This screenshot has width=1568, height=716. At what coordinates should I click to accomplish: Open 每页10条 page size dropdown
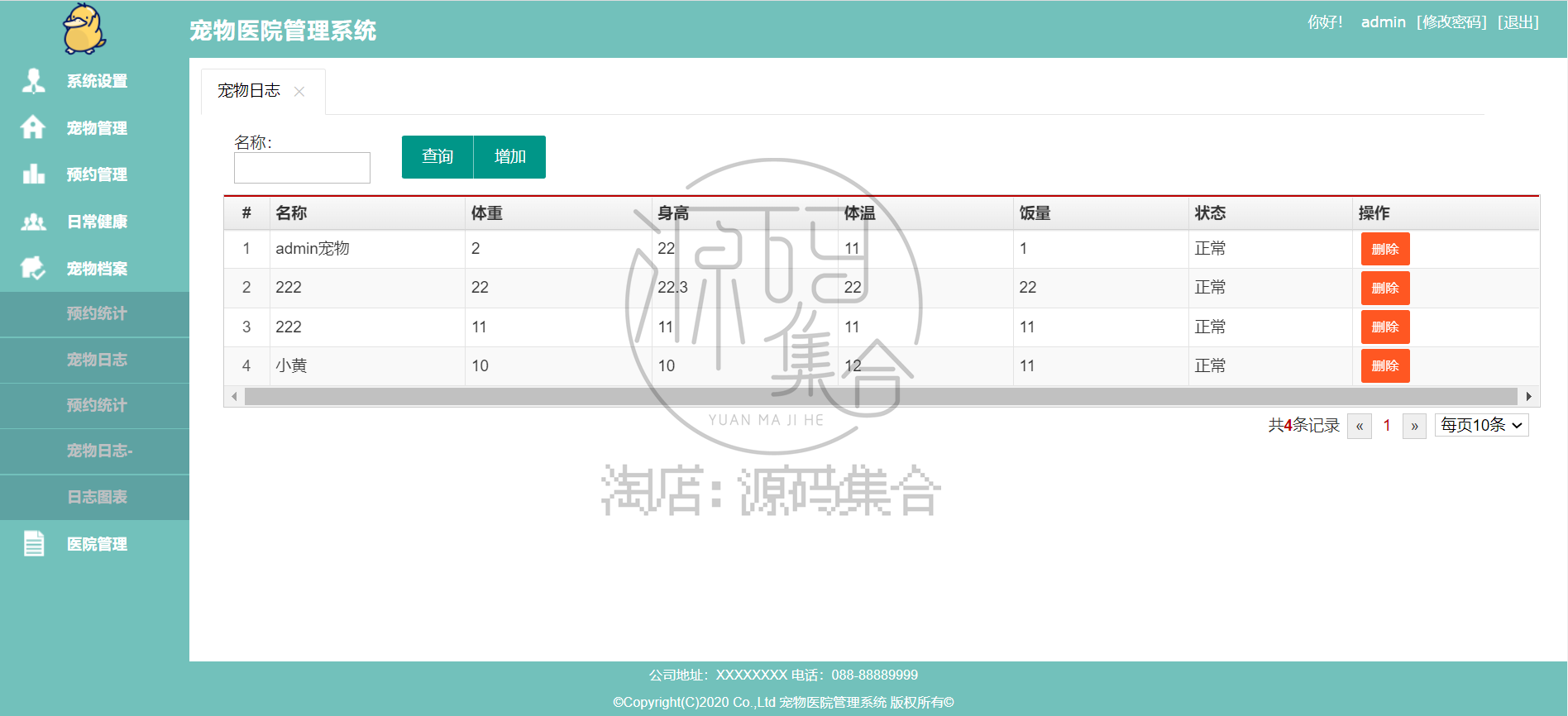1481,425
